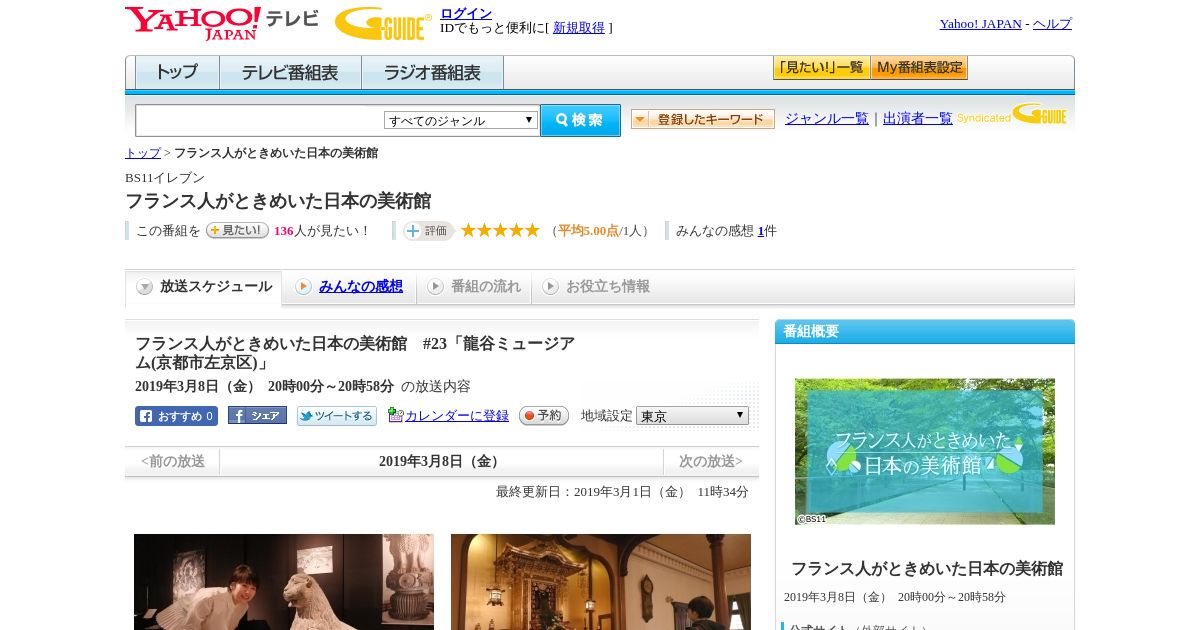Click the Yahoo! JAPAN テレビ logo
The width and height of the screenshot is (1200, 630).
[x=222, y=23]
